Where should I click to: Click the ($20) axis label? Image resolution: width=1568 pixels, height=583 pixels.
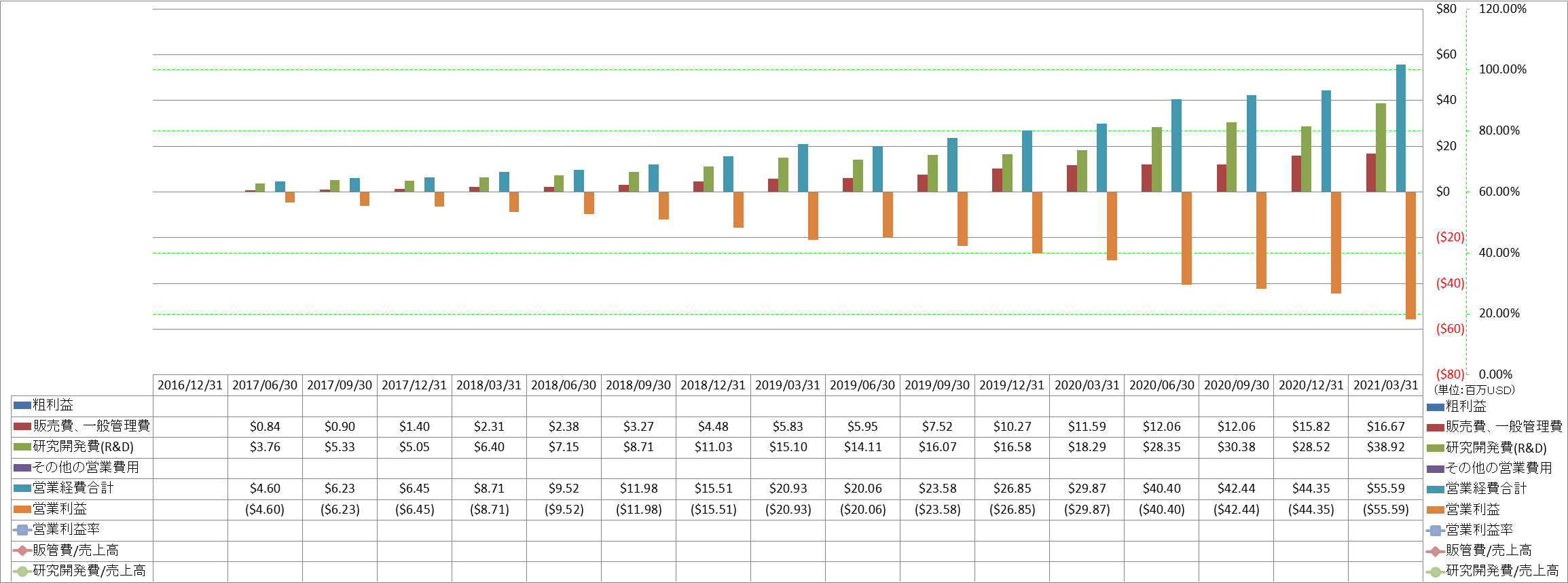(1450, 237)
